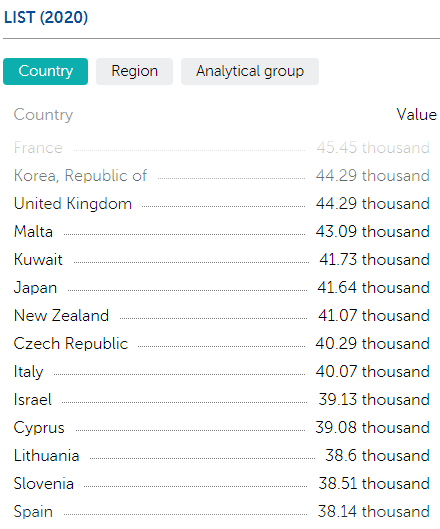The image size is (440, 529).
Task: Select Spain at the list bottom
Action: pyautogui.click(x=222, y=512)
